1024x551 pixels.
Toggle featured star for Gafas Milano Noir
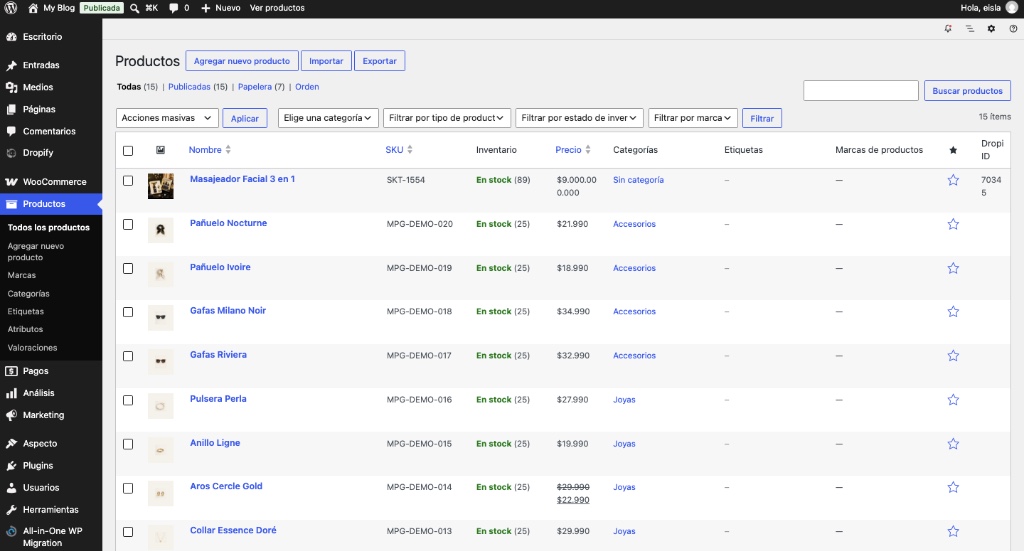953,311
